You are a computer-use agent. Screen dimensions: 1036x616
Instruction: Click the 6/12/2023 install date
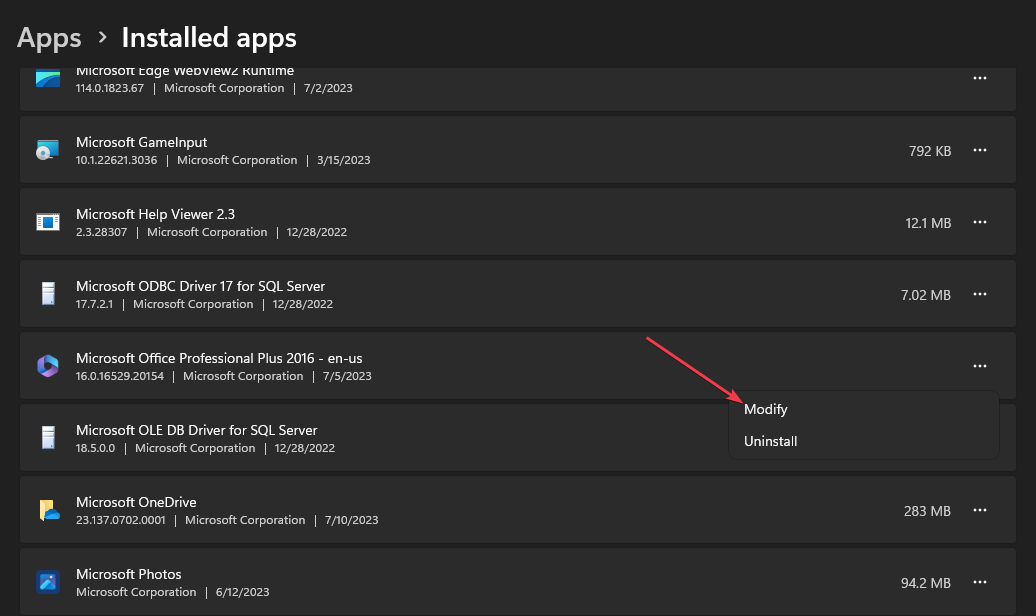coord(242,592)
